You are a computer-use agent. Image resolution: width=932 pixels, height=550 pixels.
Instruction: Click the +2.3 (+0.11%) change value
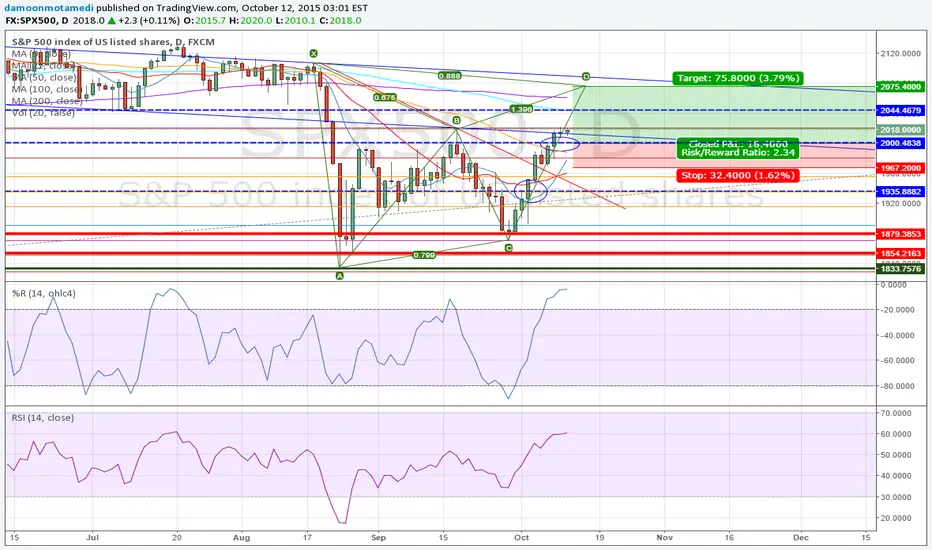[148, 20]
